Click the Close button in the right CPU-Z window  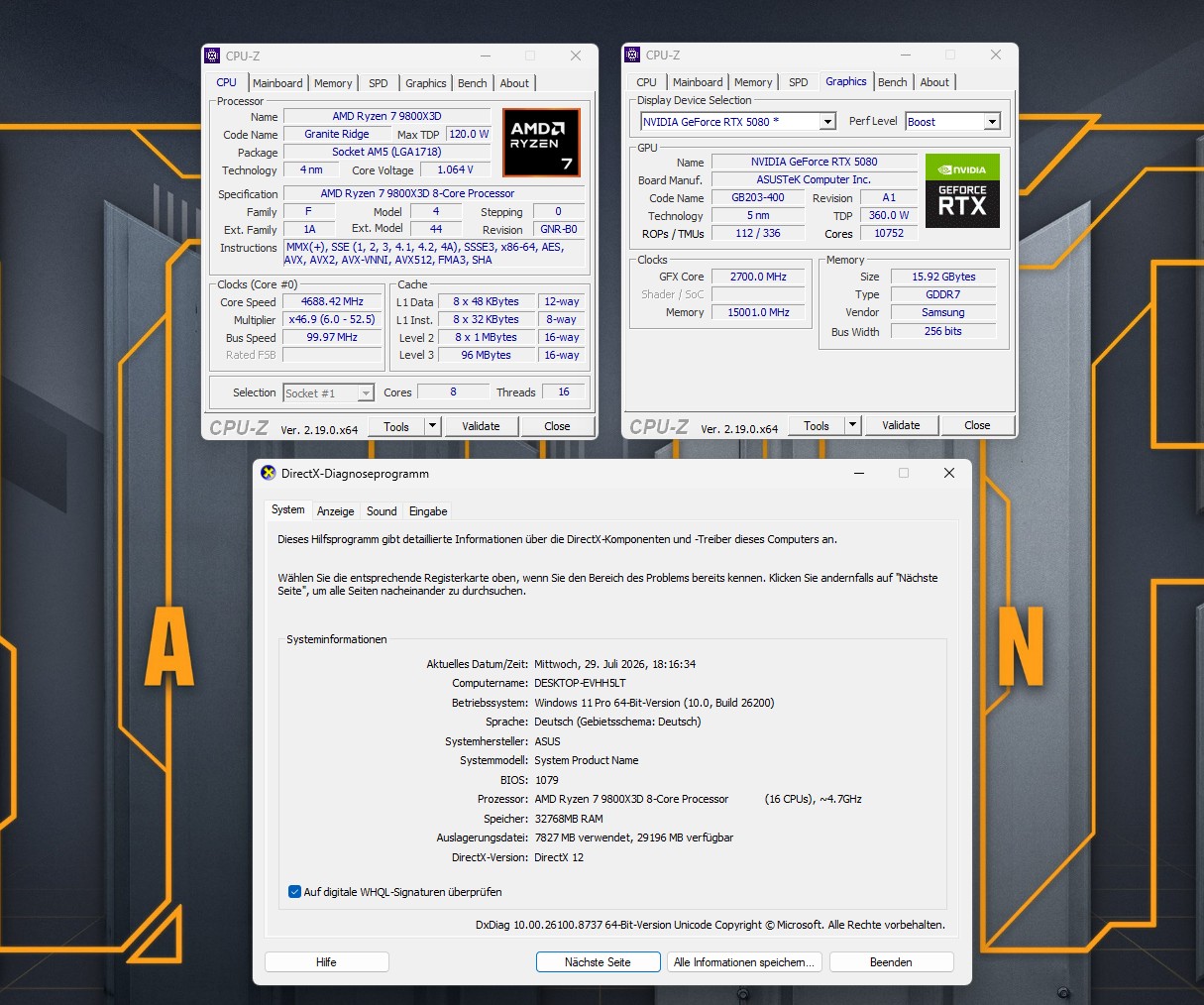[977, 425]
